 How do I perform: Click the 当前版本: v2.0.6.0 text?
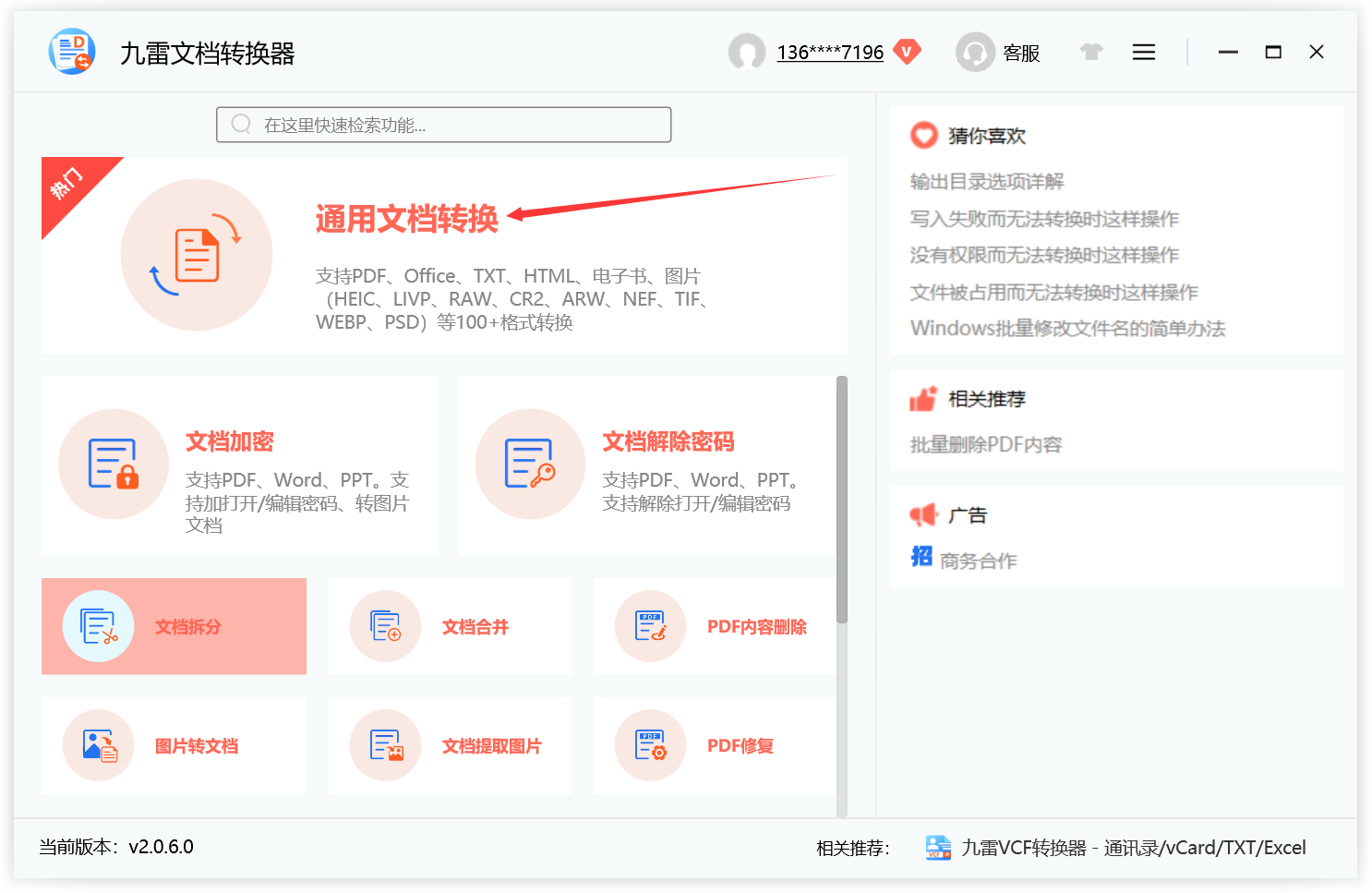click(x=116, y=847)
